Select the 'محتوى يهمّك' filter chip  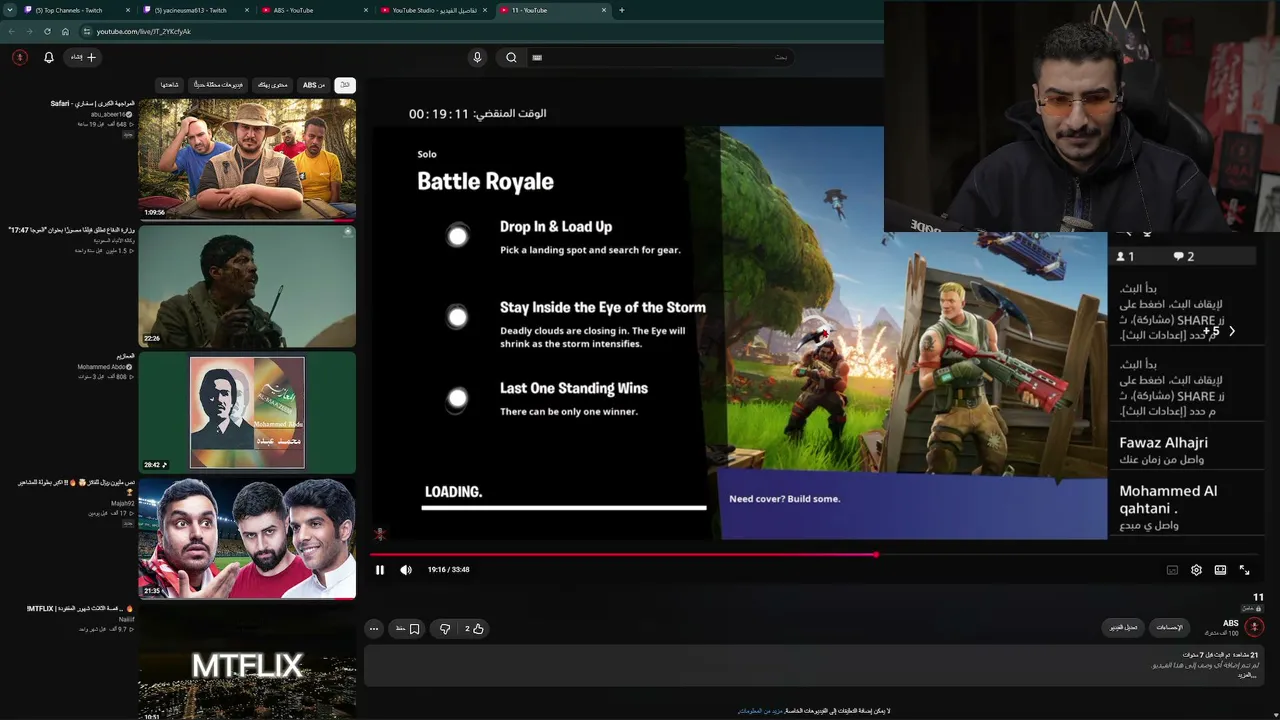(x=272, y=85)
